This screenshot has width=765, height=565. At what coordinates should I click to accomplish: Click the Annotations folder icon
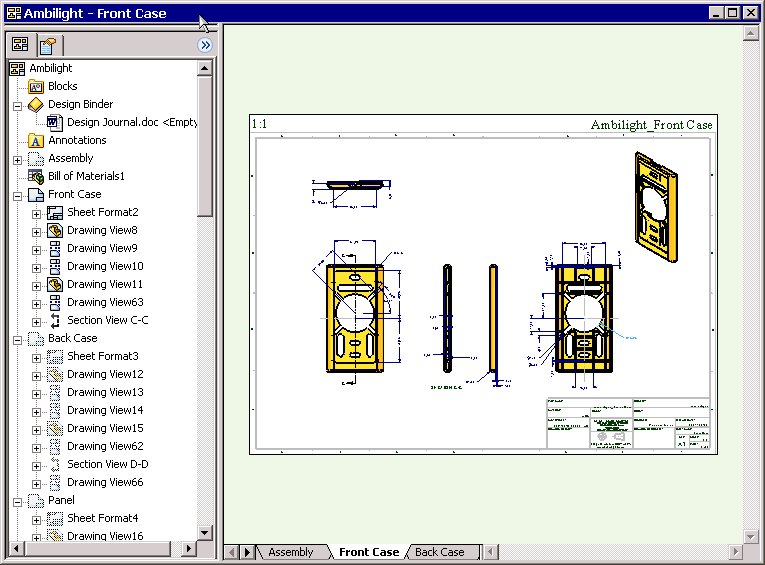click(36, 141)
